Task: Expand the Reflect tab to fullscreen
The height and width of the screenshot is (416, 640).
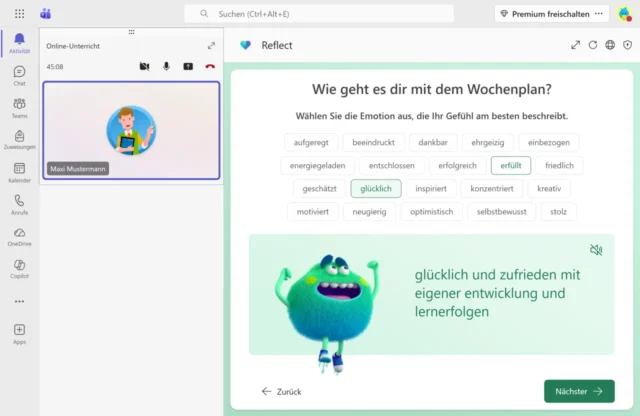Action: pos(576,45)
